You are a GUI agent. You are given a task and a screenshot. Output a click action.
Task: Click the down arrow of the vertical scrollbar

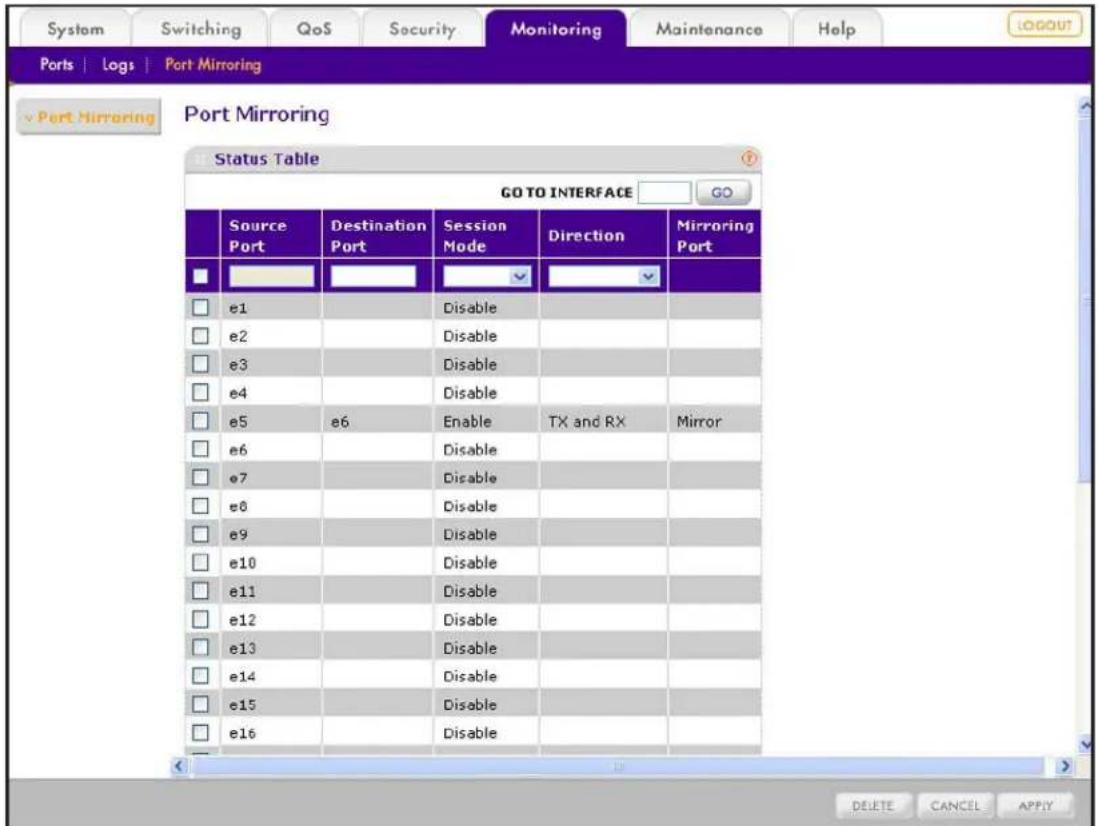click(x=1085, y=744)
